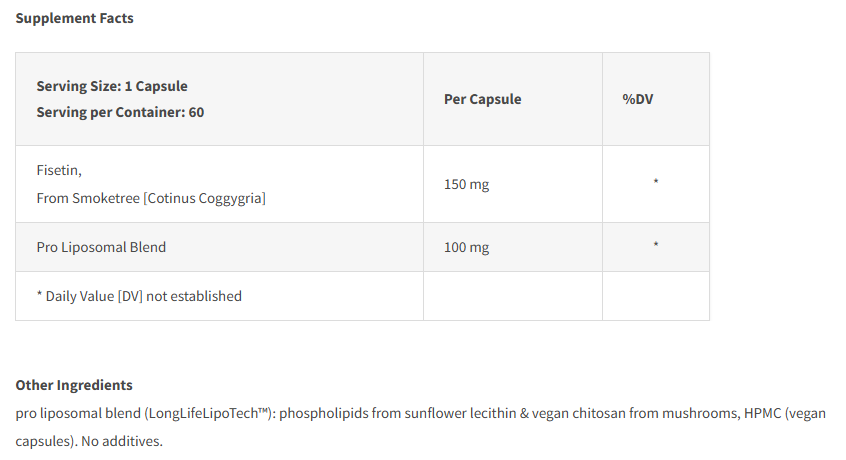Select the Serving Size: 1 Capsule text

[x=112, y=86]
